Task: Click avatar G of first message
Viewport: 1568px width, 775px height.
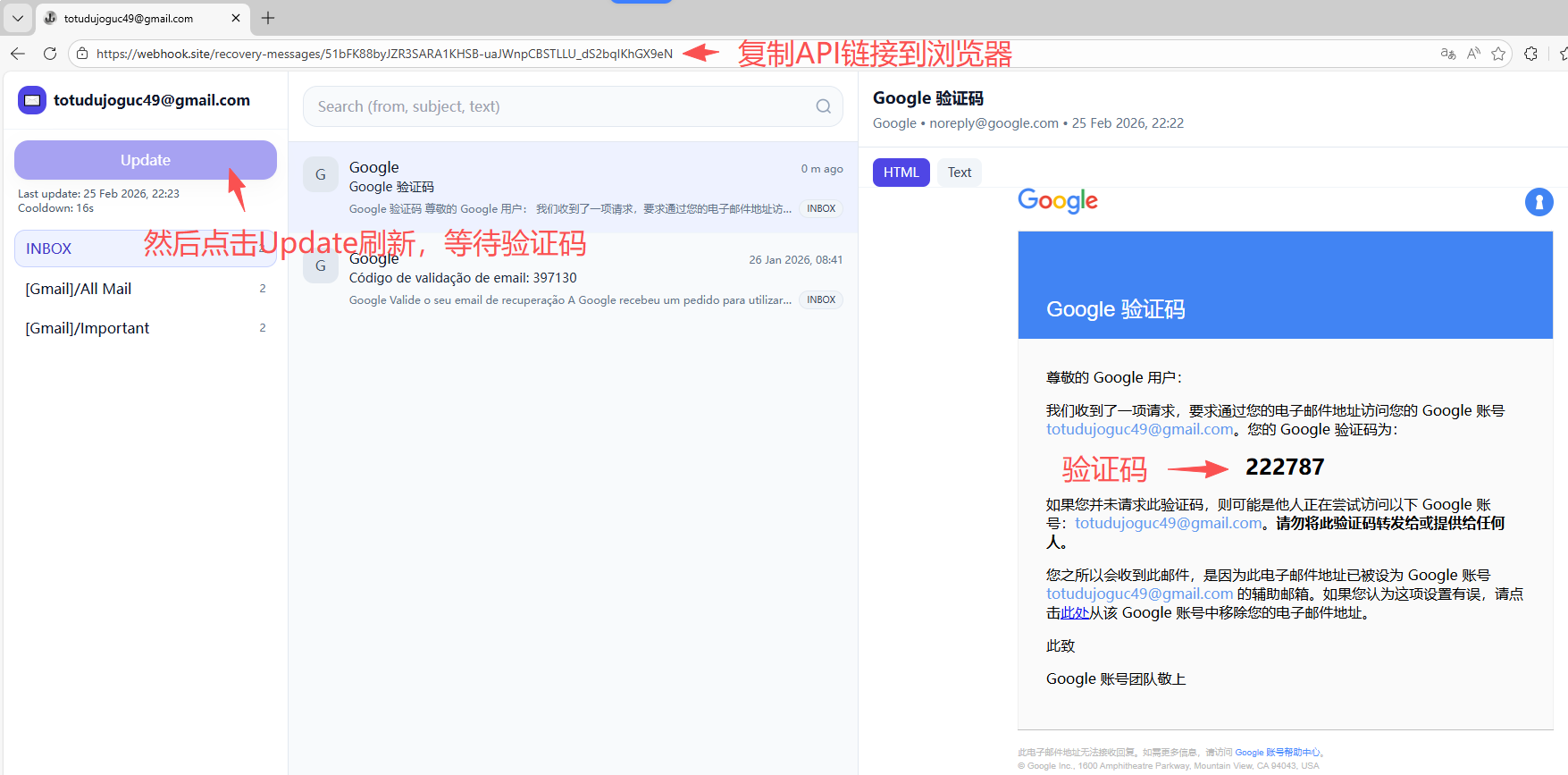Action: tap(321, 174)
